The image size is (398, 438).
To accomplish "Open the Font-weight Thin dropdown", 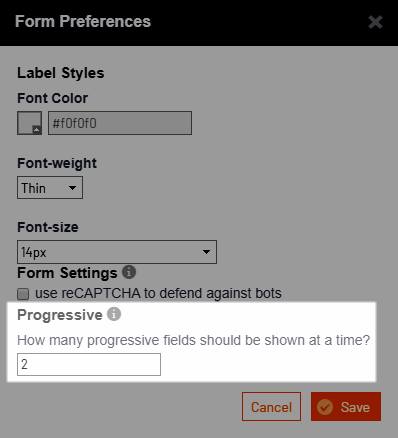I will point(50,188).
